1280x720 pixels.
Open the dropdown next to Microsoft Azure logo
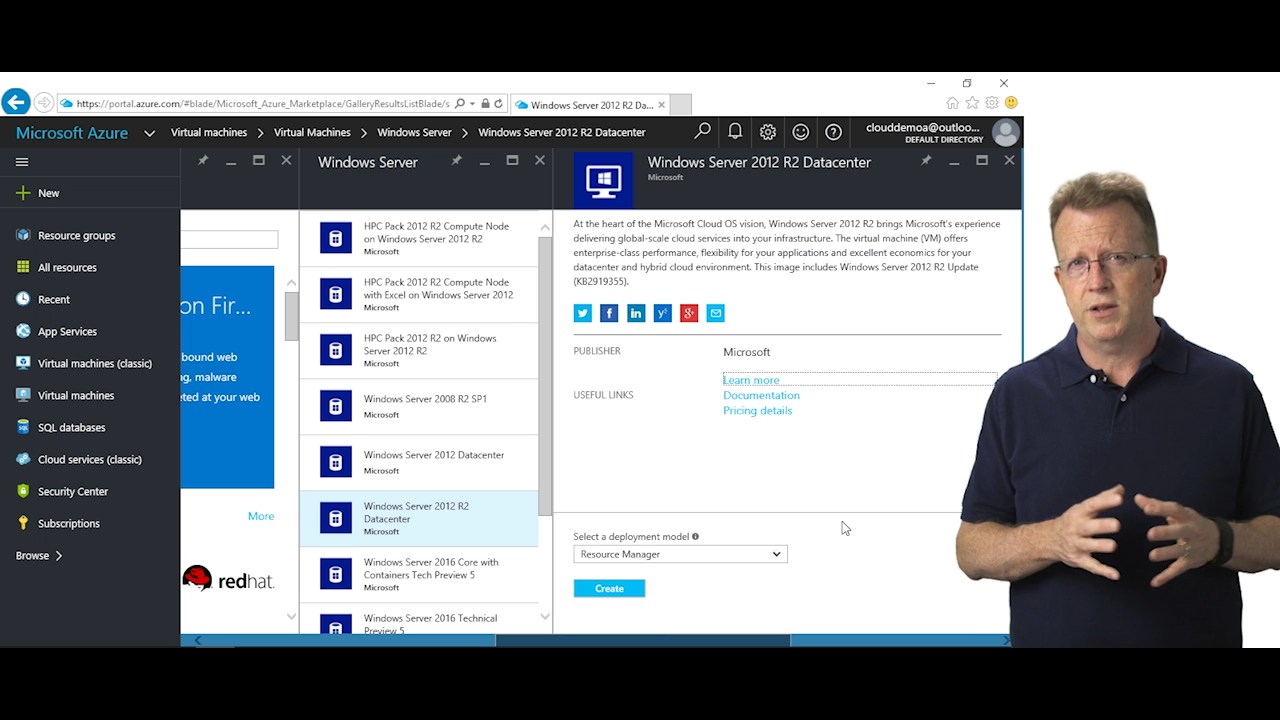coord(149,132)
